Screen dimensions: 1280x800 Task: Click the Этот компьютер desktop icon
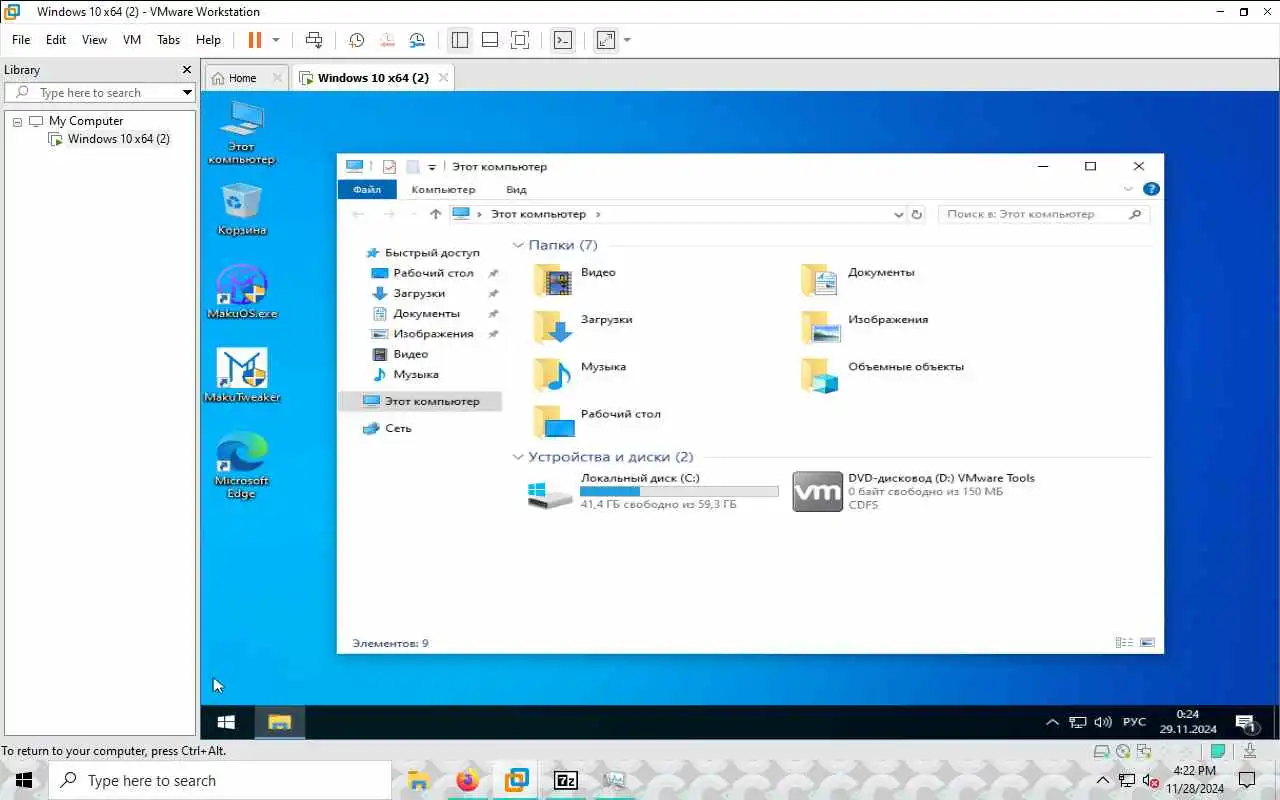pos(241,132)
